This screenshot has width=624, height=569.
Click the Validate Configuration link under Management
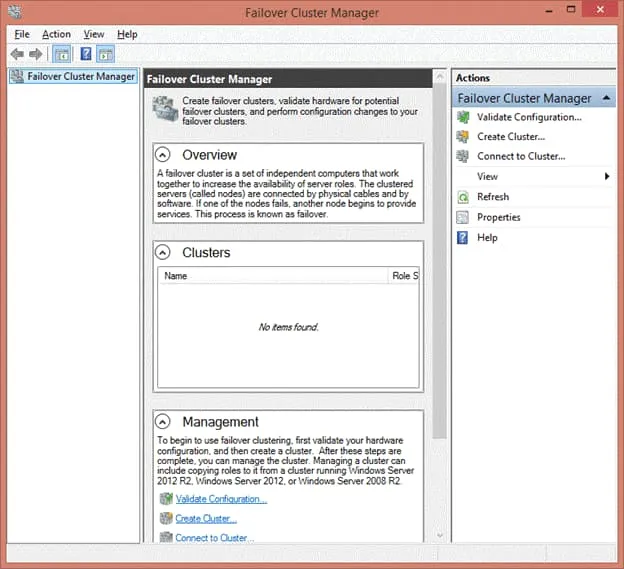coord(220,499)
